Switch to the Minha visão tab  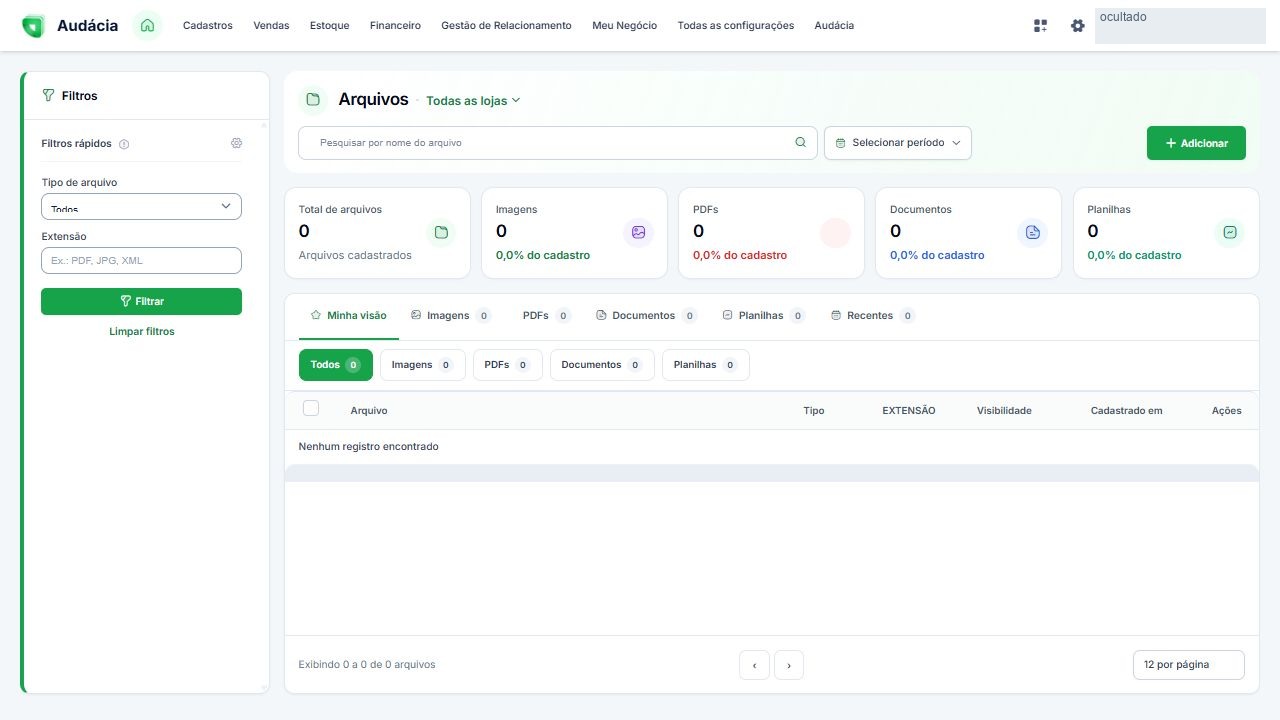348,315
